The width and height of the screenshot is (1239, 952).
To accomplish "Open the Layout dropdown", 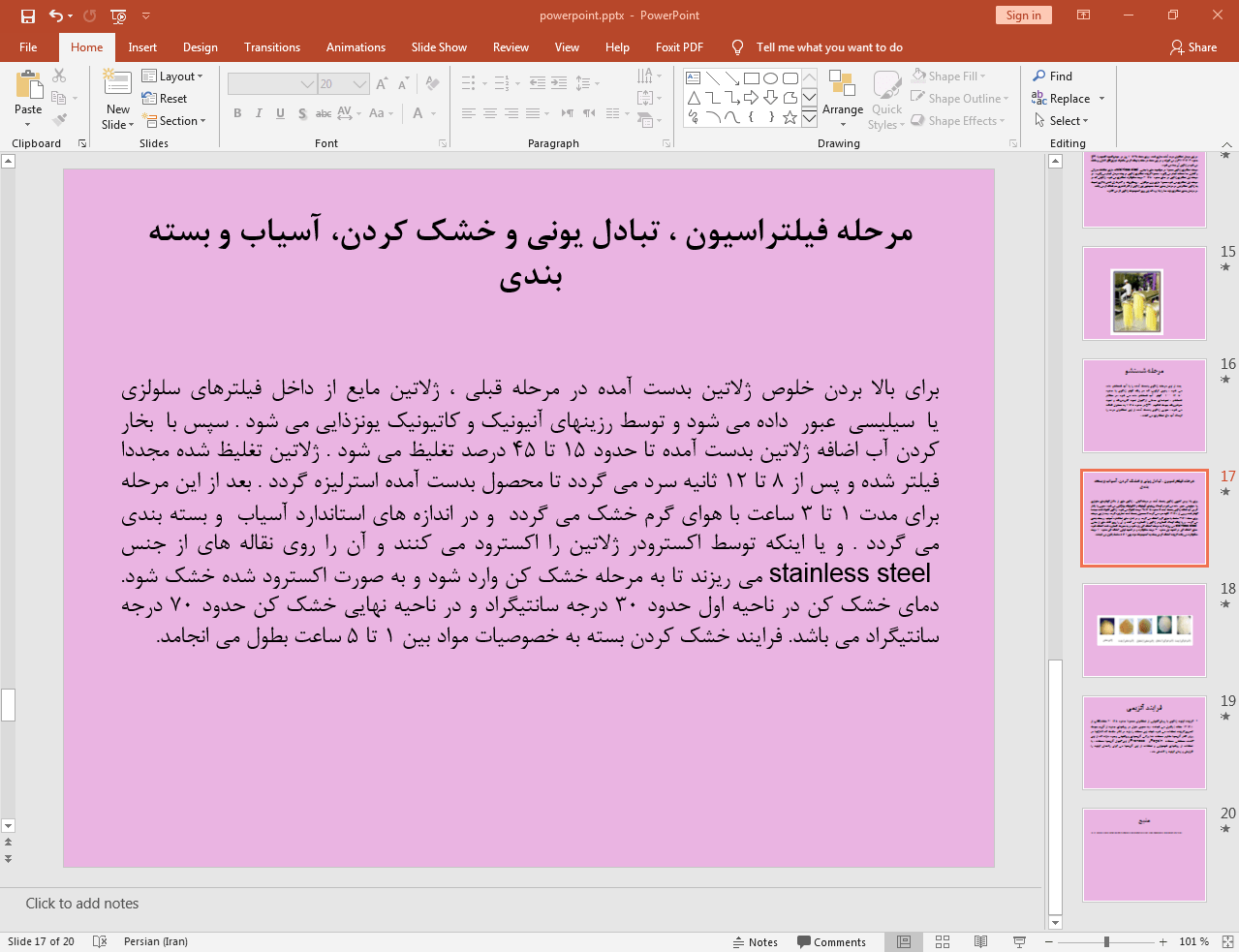I will tap(172, 77).
